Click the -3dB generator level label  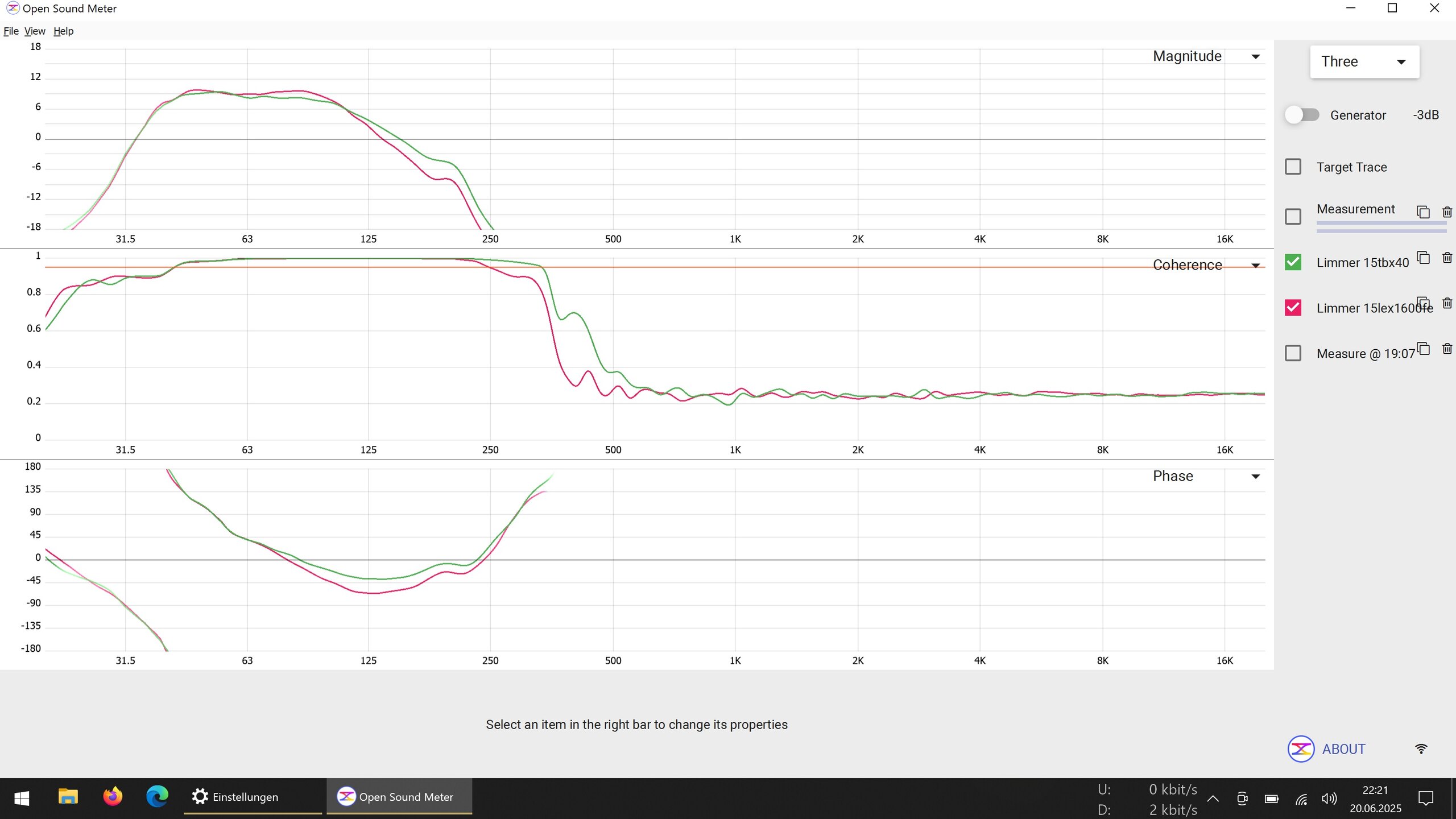[1425, 115]
